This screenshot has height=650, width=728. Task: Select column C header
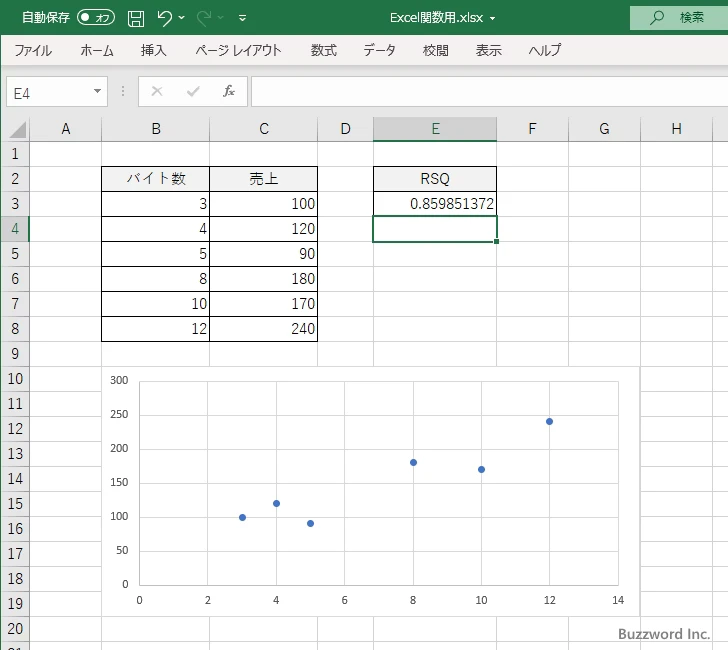pyautogui.click(x=264, y=129)
